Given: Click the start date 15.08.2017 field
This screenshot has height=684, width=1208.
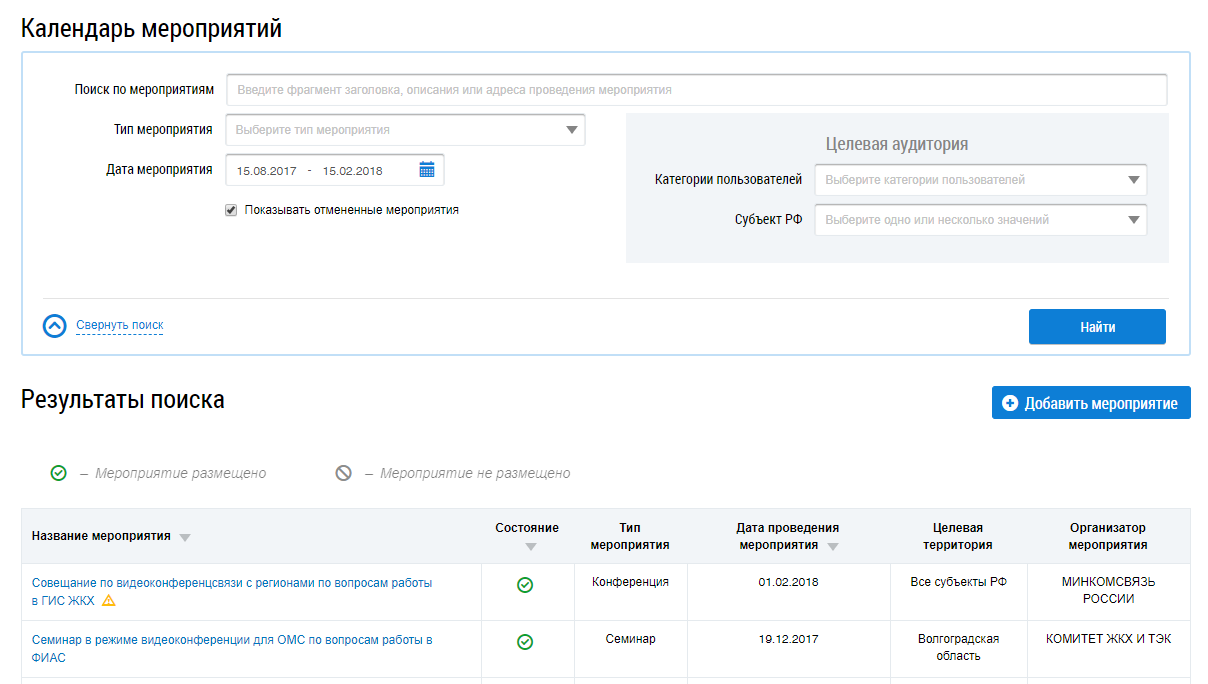Looking at the screenshot, I should 267,171.
